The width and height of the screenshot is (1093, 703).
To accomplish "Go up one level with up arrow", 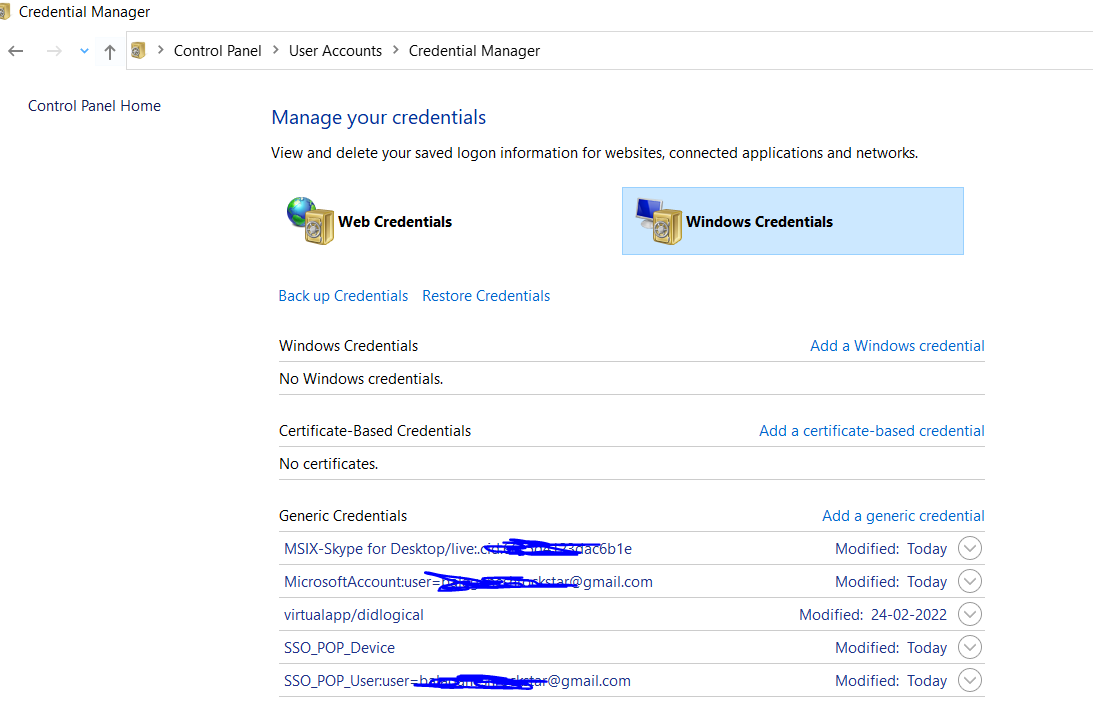I will (109, 51).
